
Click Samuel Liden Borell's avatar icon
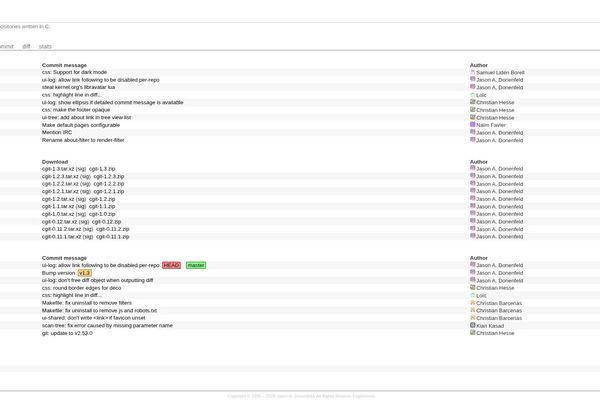[473, 72]
